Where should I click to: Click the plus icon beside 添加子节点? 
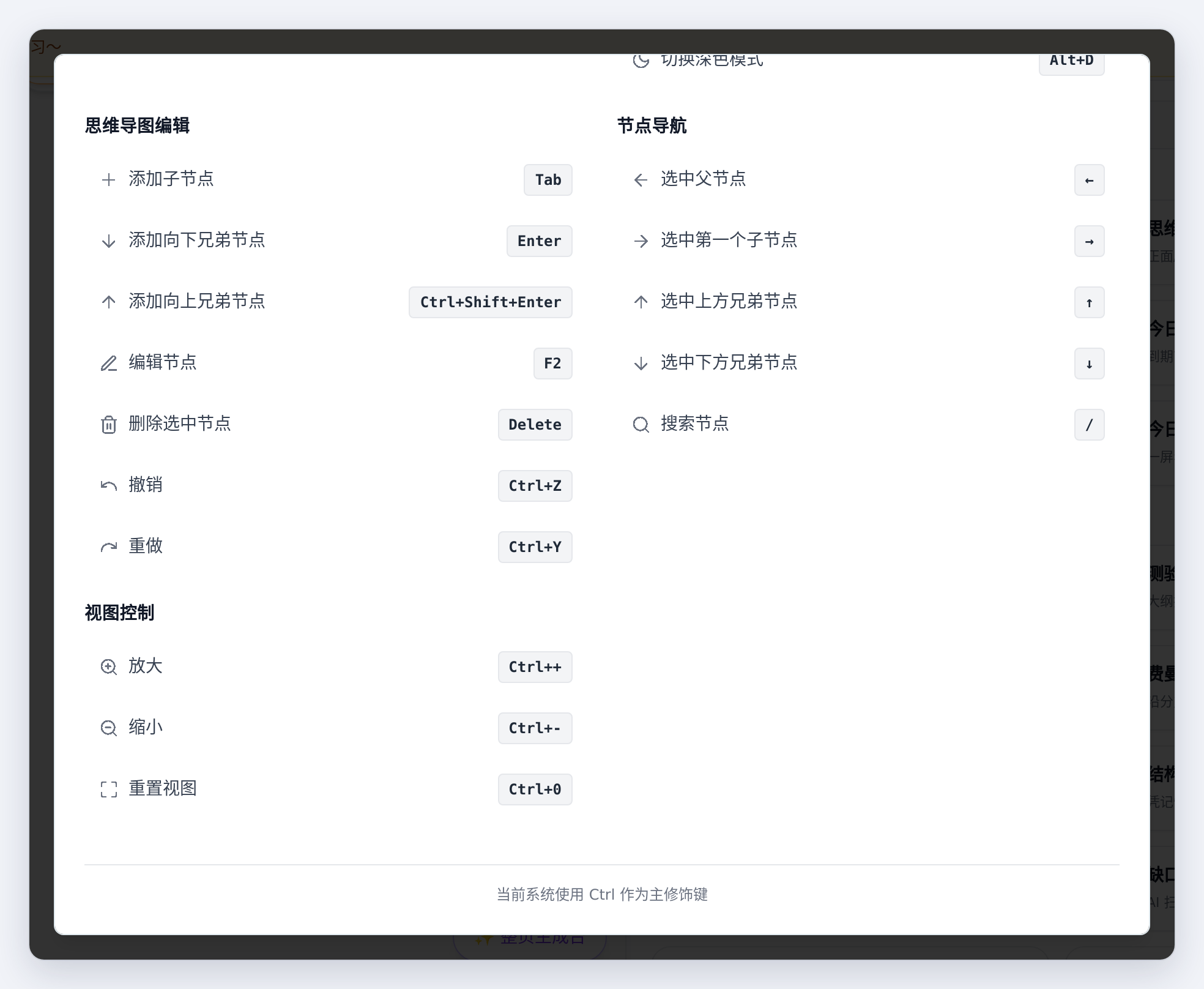tap(109, 180)
